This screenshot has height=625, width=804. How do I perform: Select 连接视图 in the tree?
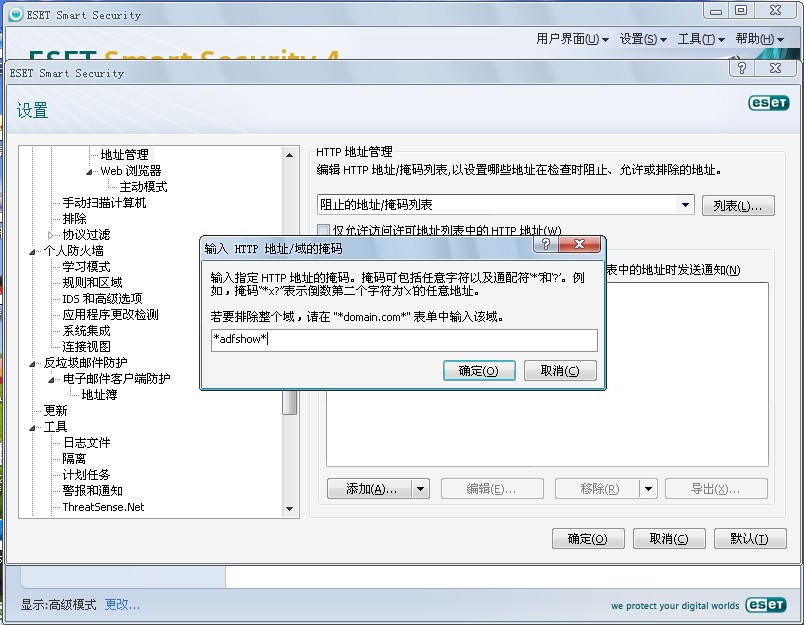point(86,347)
